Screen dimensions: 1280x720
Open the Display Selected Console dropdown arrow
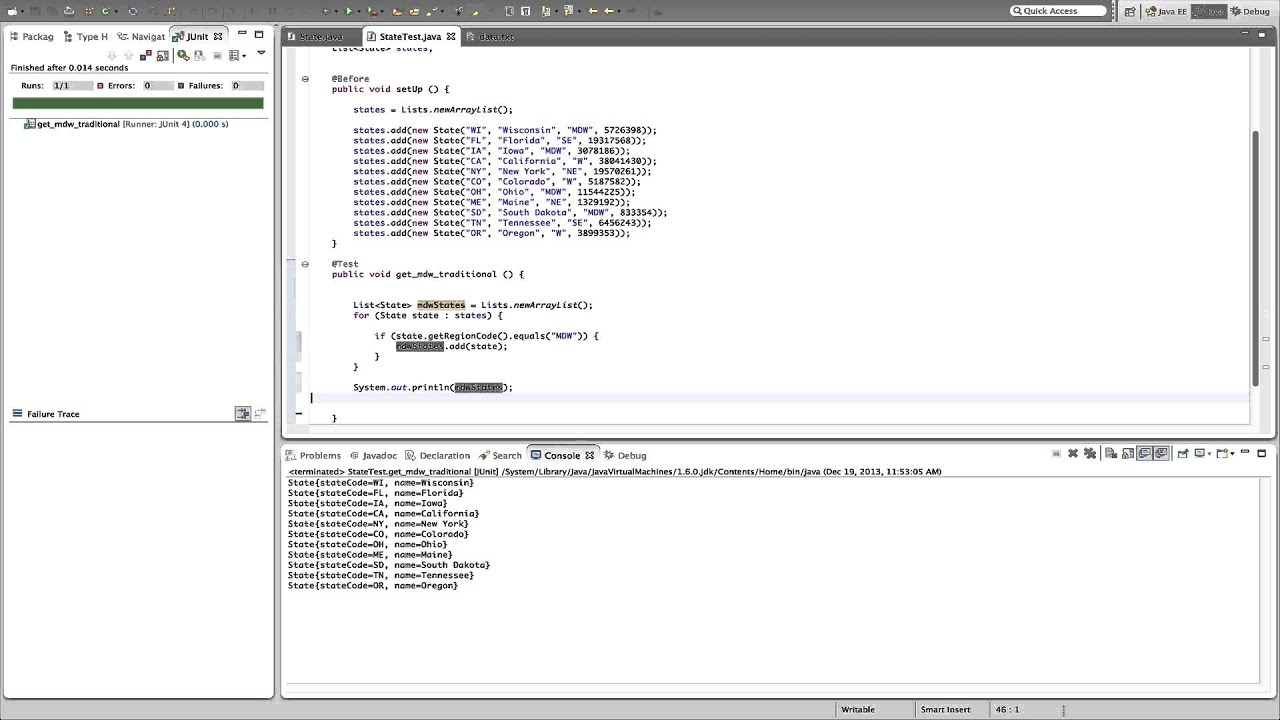pos(1210,454)
